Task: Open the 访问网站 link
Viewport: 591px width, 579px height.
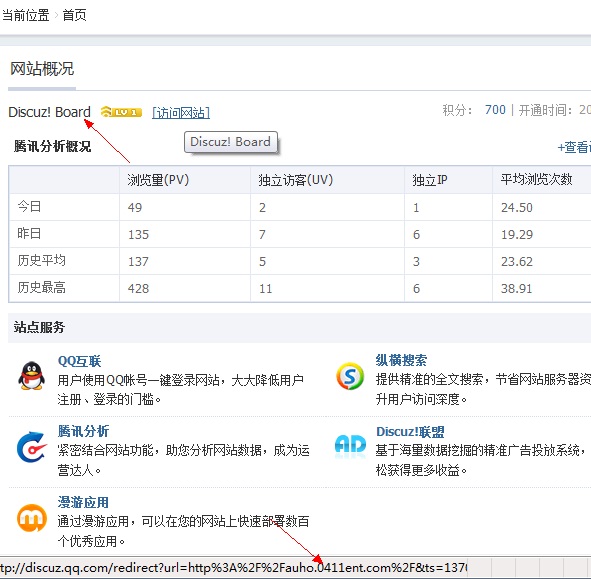Action: [x=181, y=113]
